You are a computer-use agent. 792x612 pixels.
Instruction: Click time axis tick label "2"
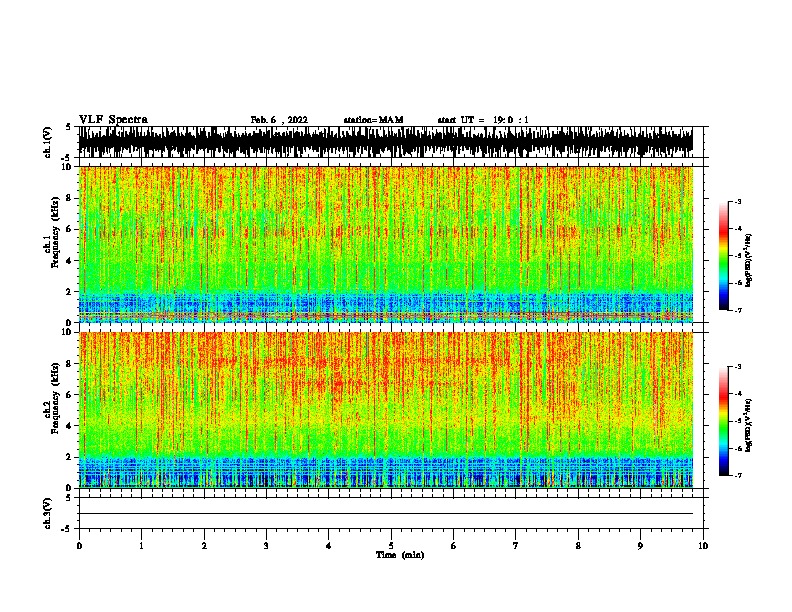(x=204, y=545)
